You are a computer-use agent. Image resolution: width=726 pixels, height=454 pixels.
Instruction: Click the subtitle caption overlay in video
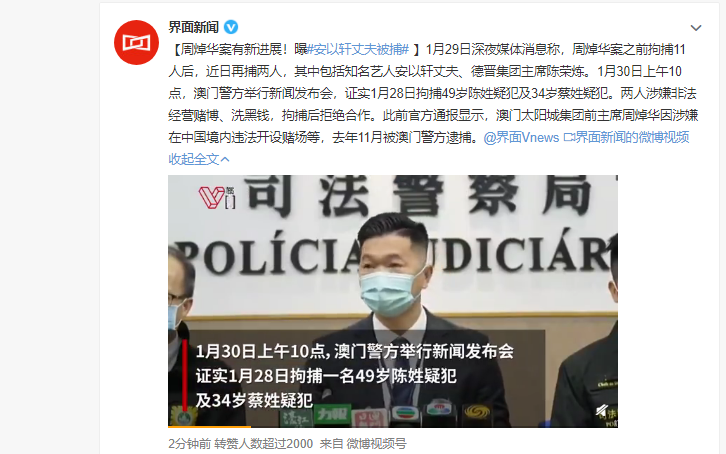click(354, 376)
